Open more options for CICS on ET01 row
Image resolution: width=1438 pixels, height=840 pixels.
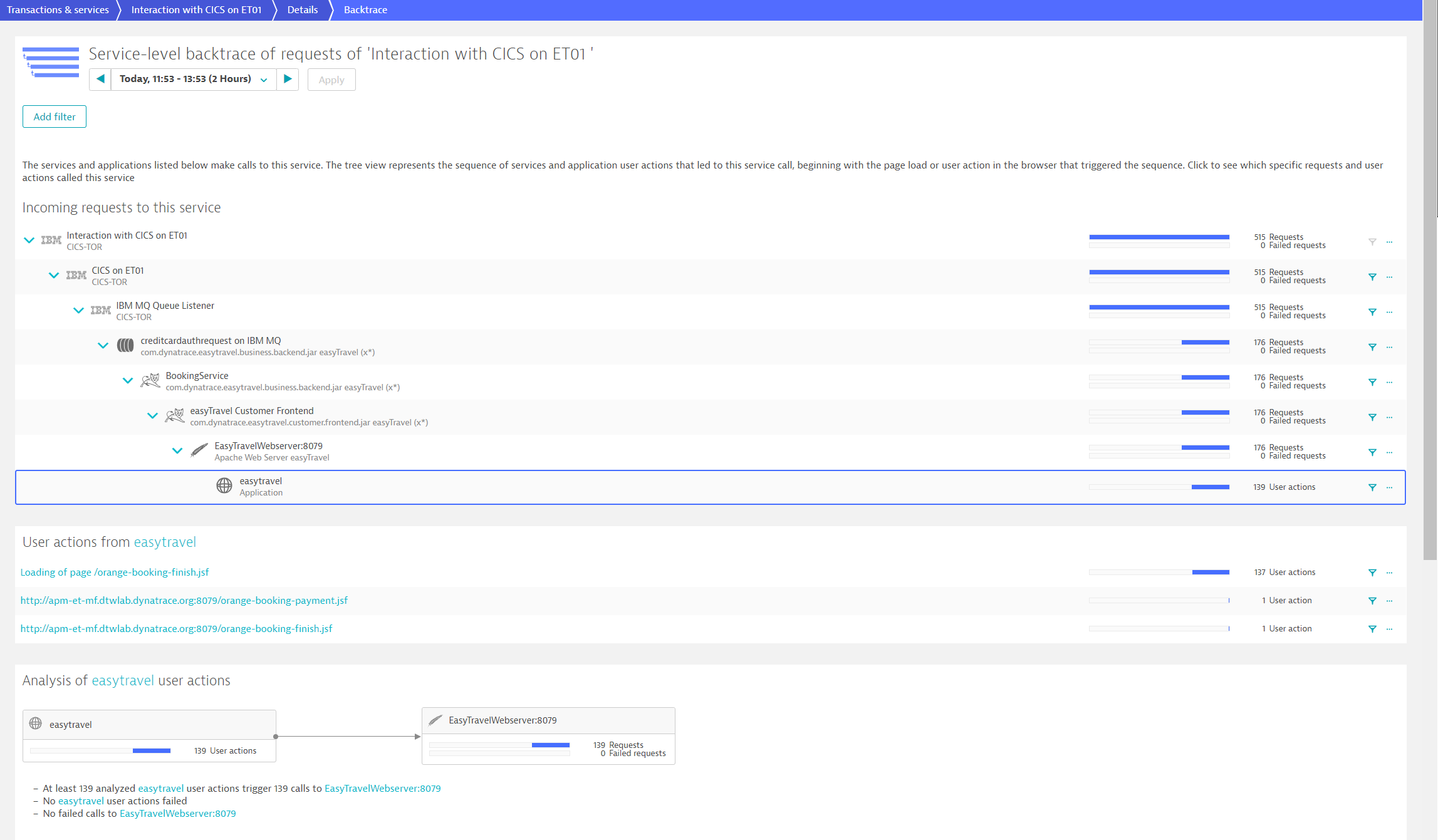pos(1389,277)
